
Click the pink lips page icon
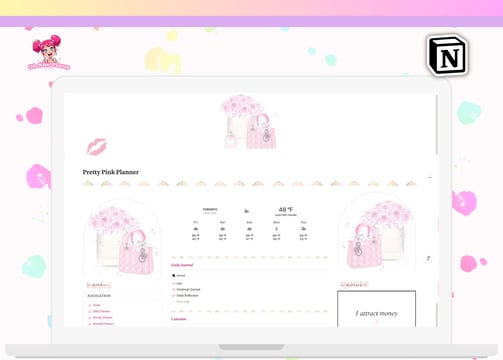(x=97, y=147)
